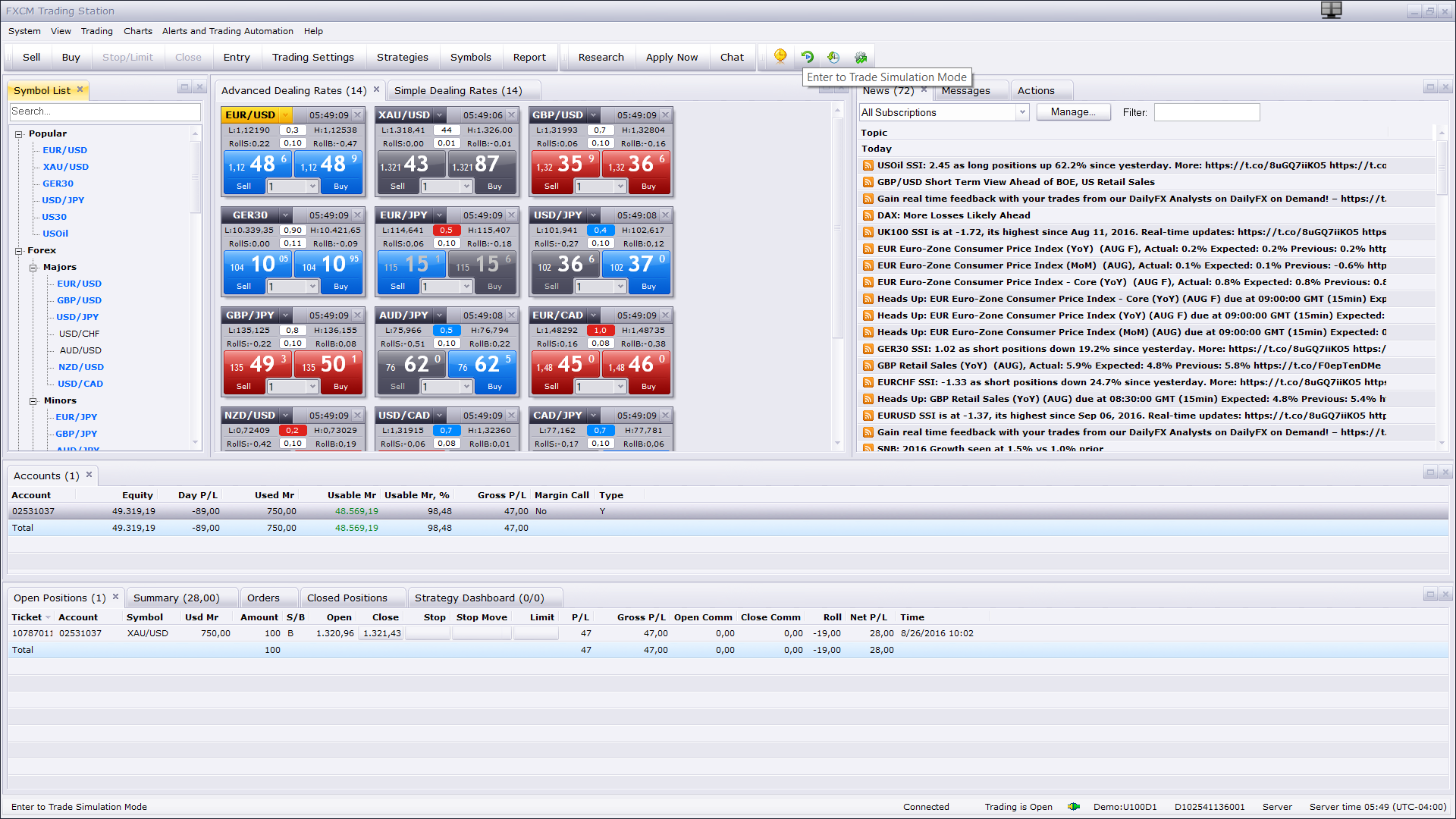
Task: Click the gear with green chart arrow icon
Action: 861,56
